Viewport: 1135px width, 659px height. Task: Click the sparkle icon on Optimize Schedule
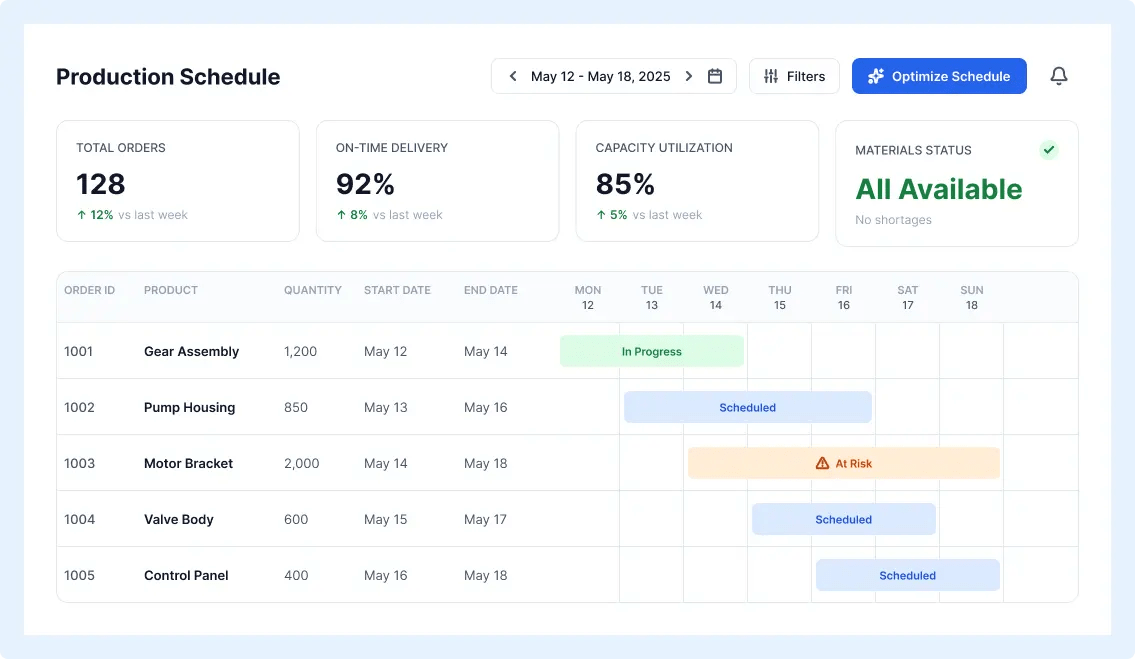876,76
